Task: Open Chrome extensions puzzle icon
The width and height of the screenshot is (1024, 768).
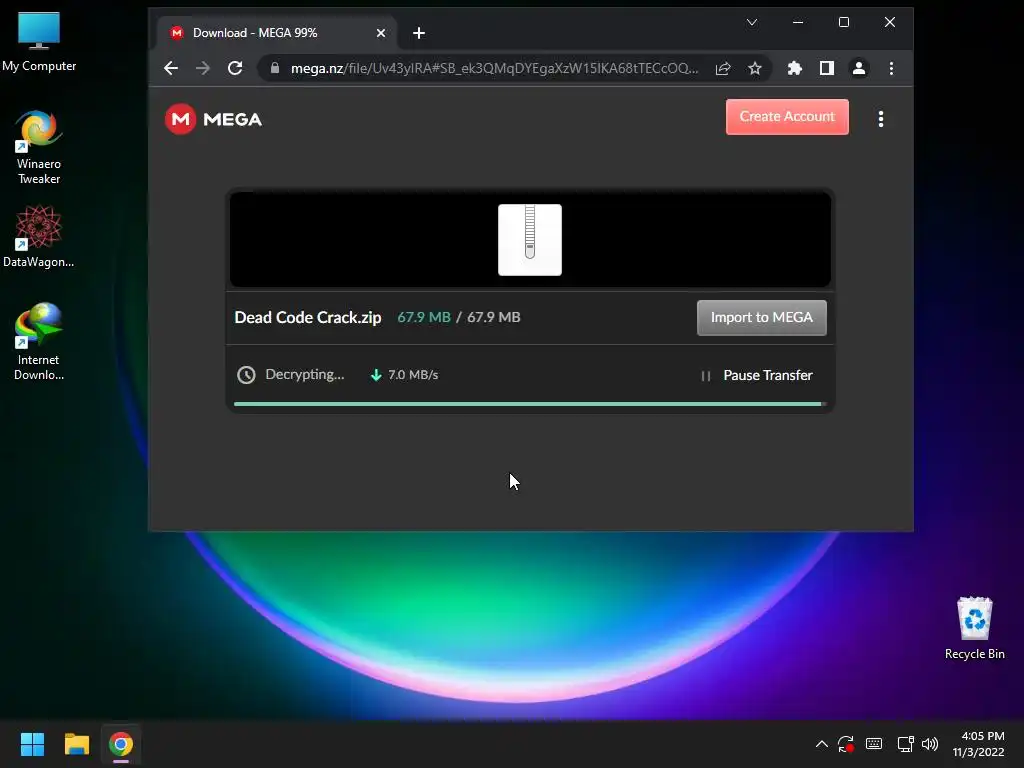Action: pyautogui.click(x=795, y=68)
